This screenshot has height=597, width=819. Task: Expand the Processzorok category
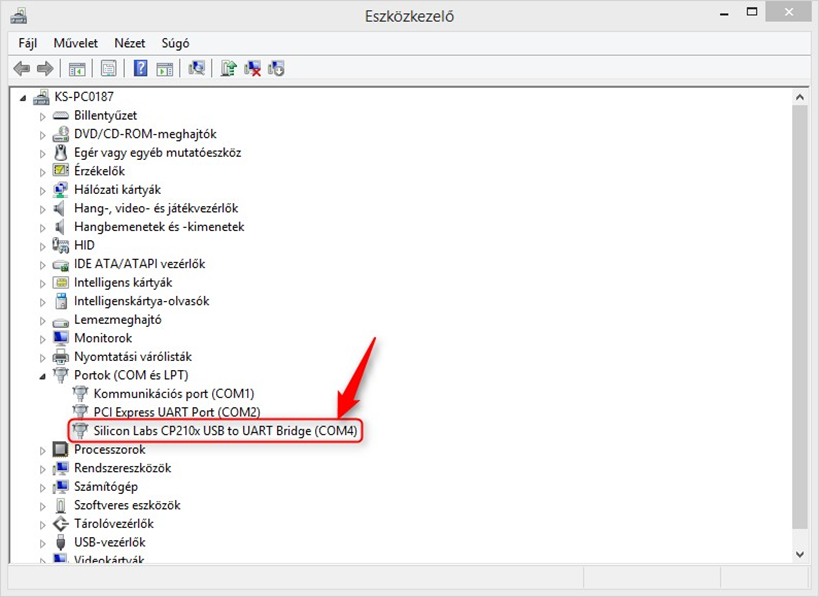[43, 450]
